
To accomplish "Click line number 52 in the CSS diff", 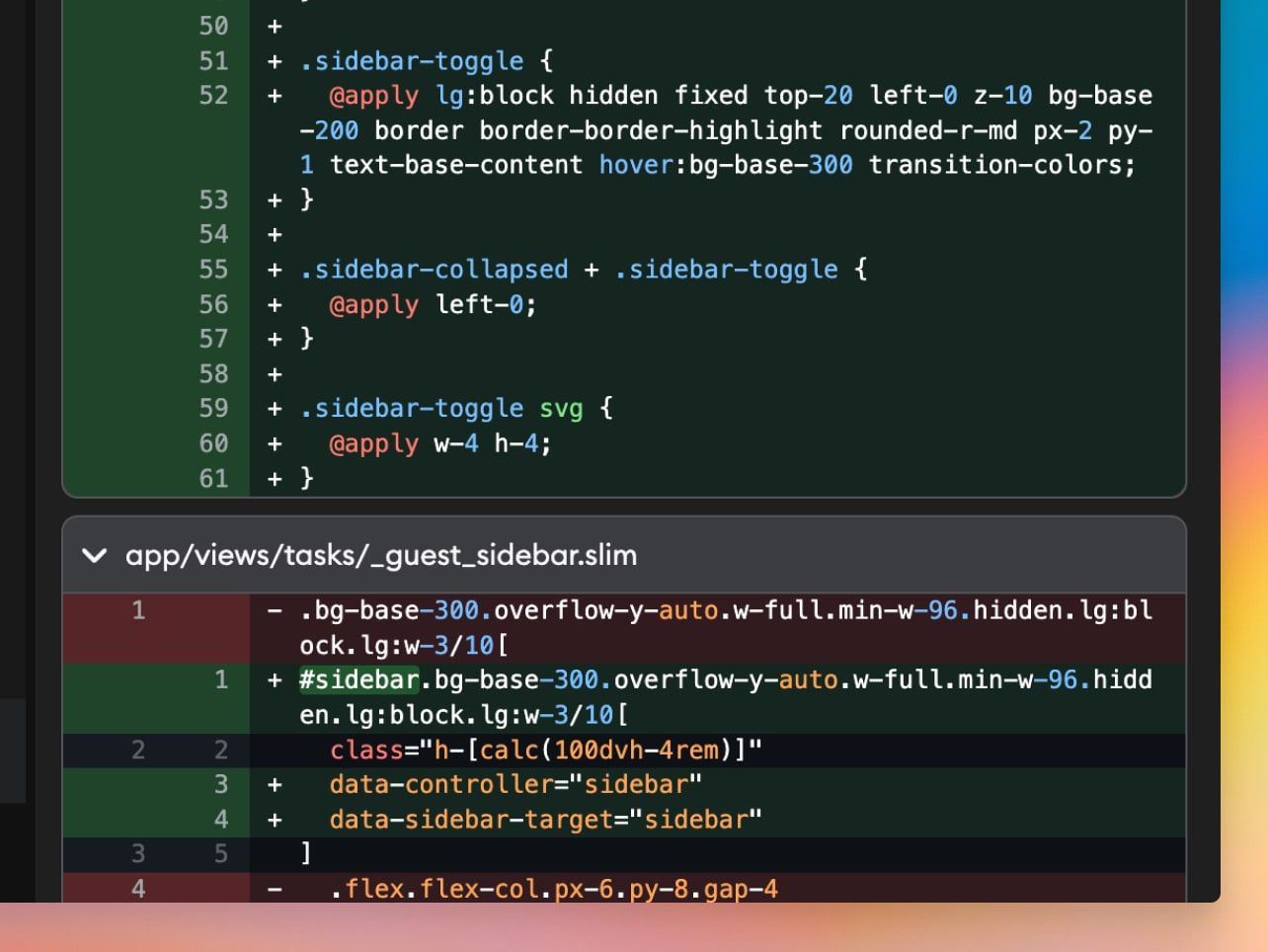I will pyautogui.click(x=212, y=96).
